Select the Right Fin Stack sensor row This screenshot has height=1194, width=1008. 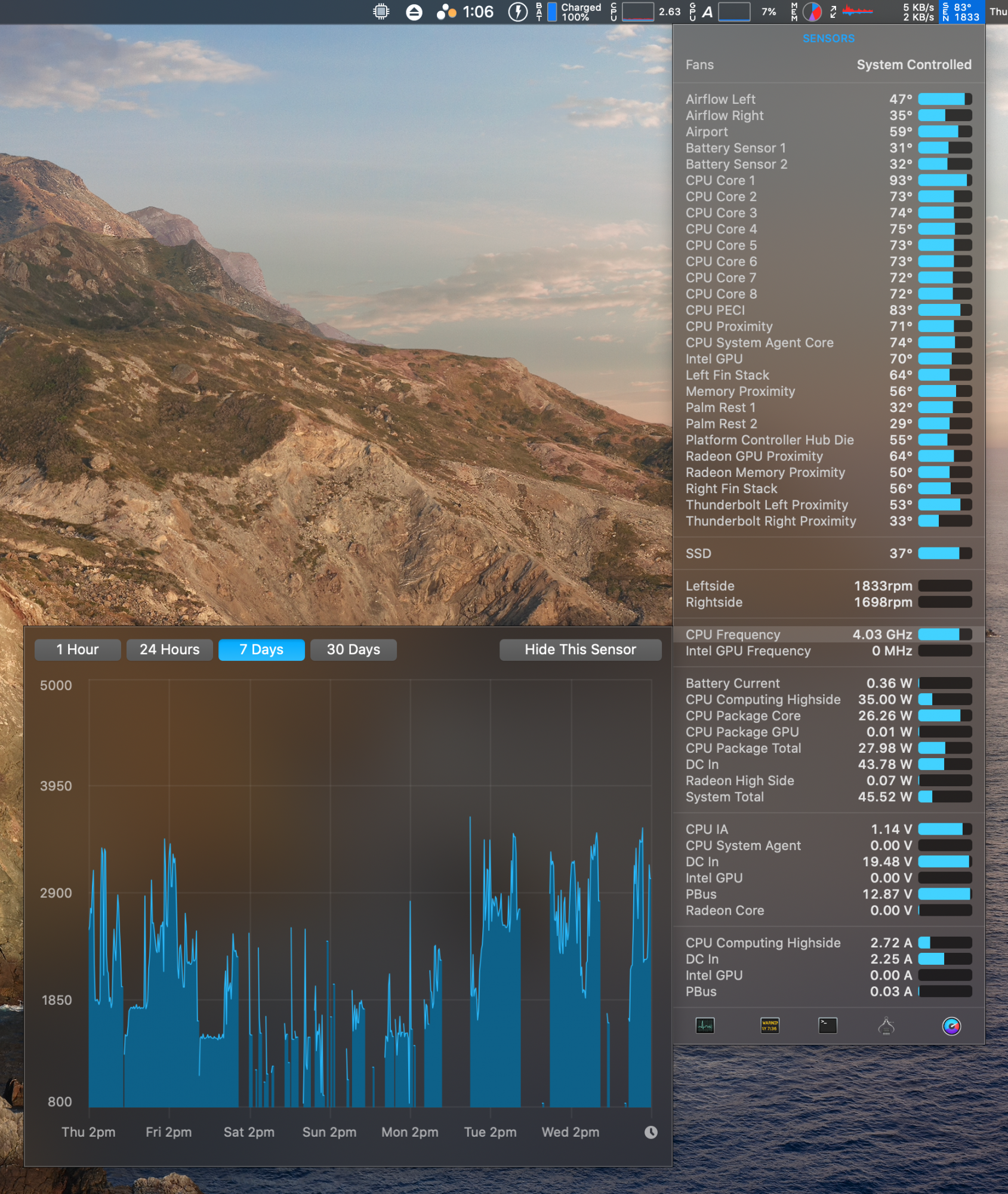click(828, 488)
